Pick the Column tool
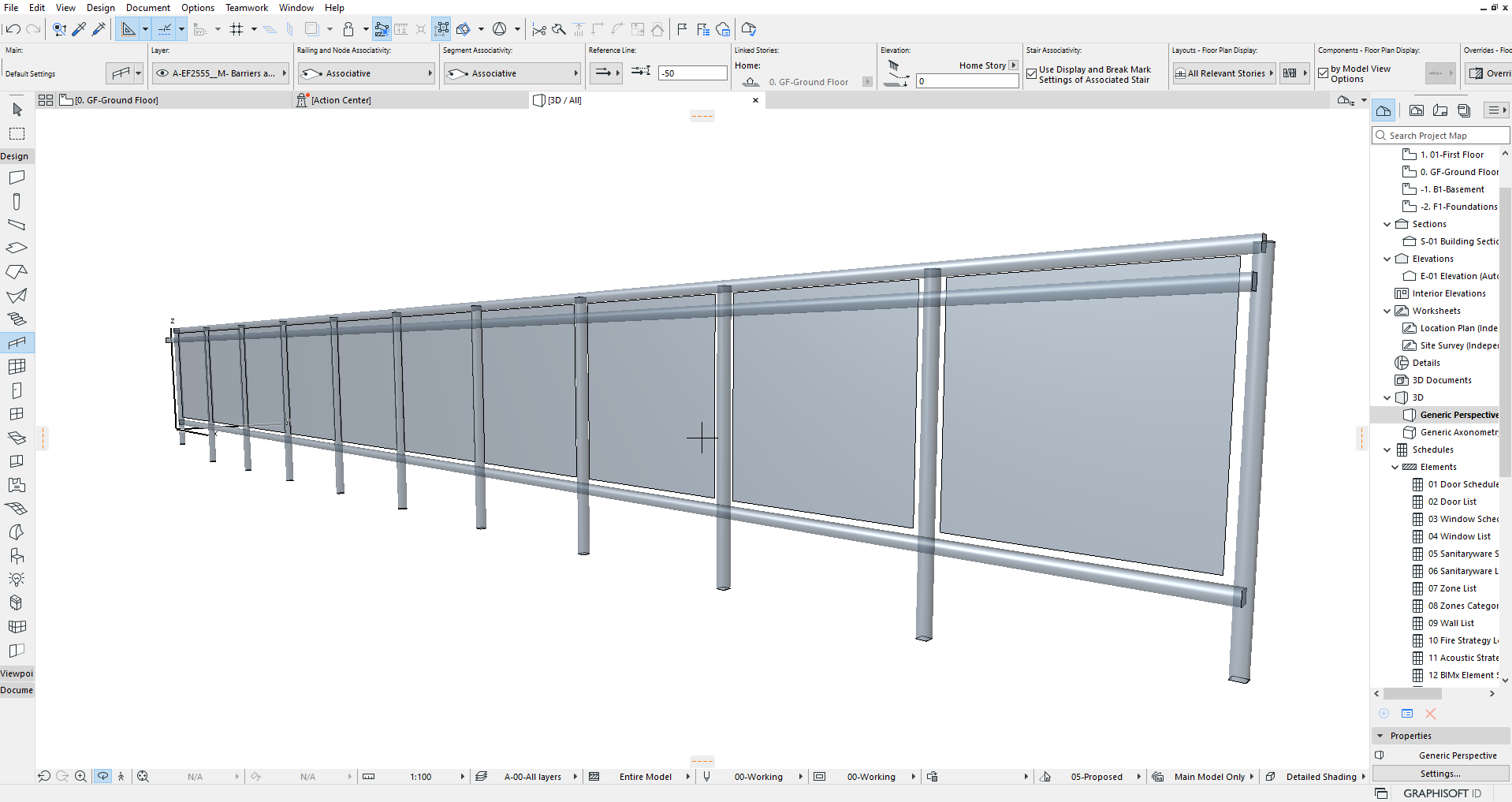 tap(17, 201)
